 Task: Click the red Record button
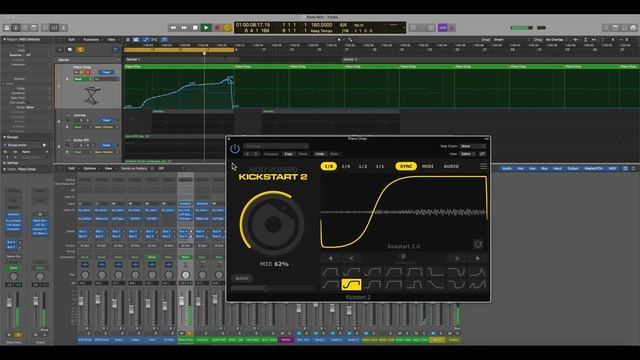tap(217, 28)
